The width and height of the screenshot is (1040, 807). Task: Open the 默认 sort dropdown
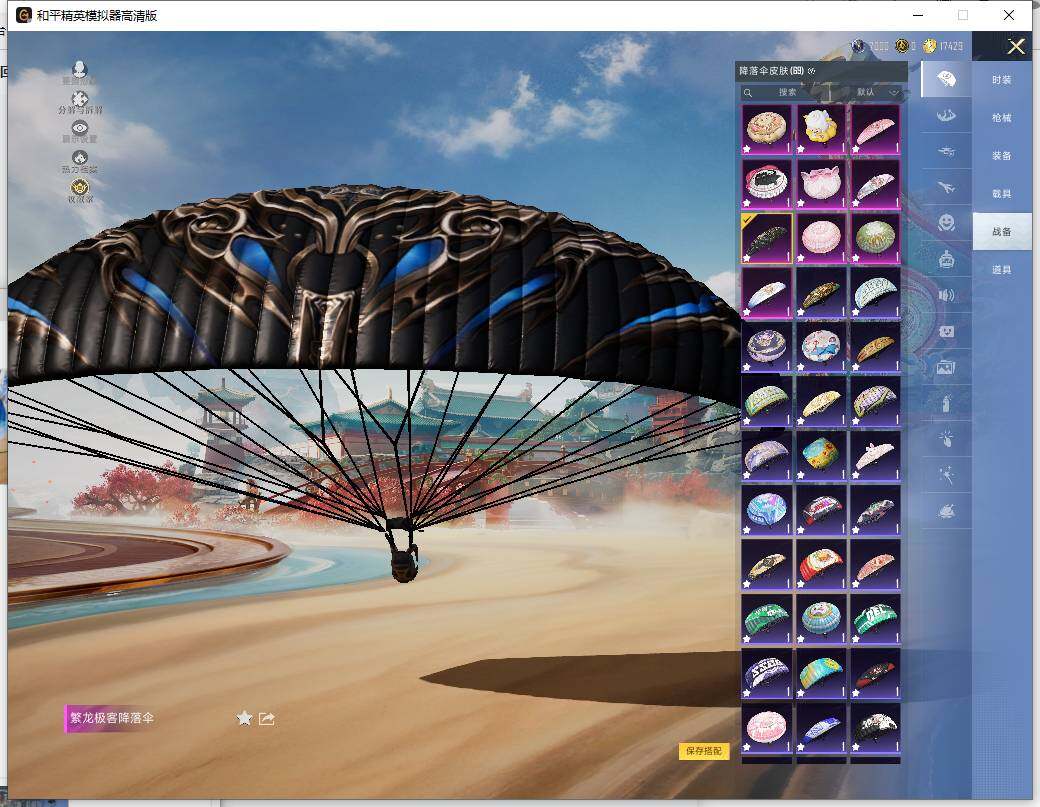(x=876, y=92)
